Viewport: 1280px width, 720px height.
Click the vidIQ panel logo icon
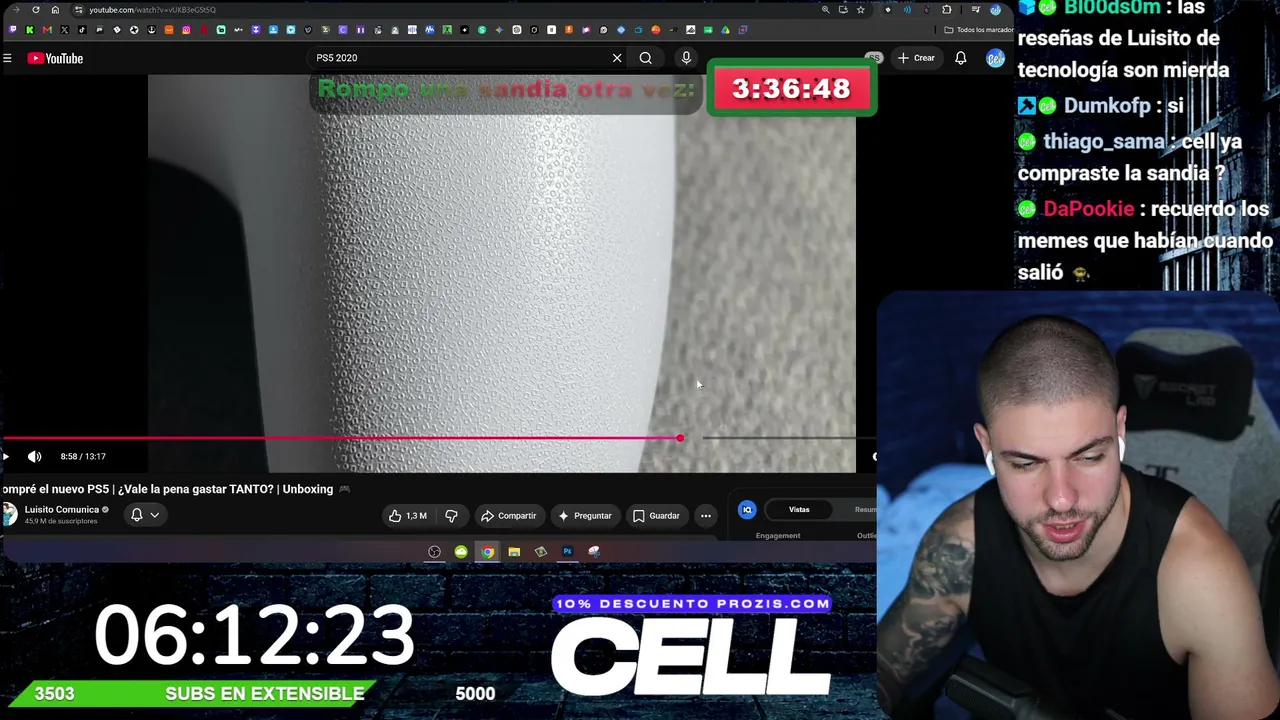(747, 510)
